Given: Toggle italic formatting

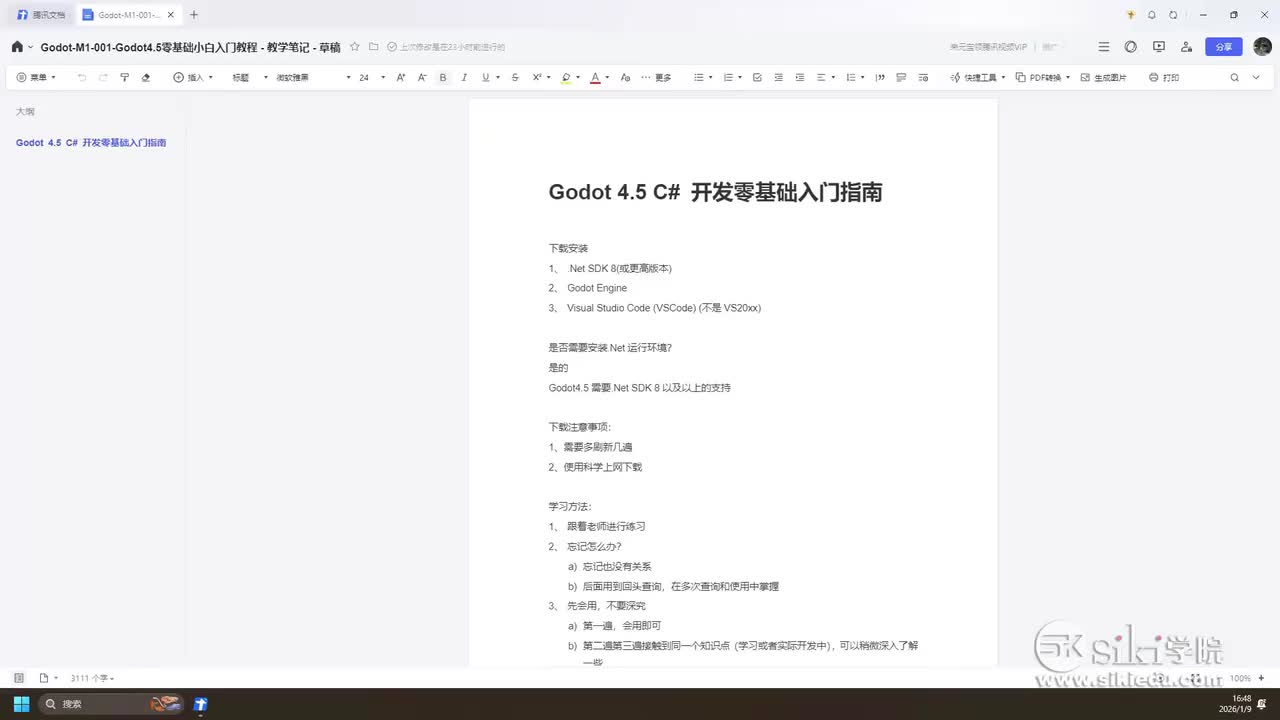Looking at the screenshot, I should click(464, 77).
